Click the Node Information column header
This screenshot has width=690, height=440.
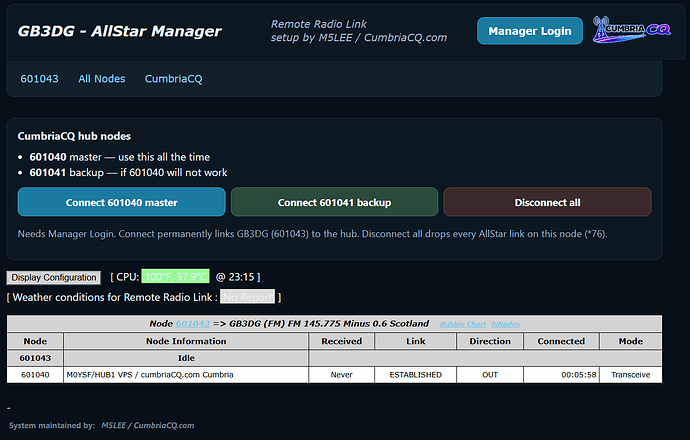coord(186,341)
